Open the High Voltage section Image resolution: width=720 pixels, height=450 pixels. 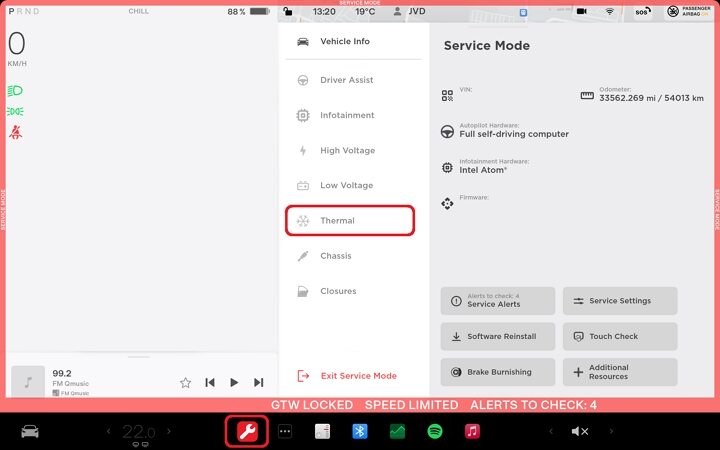[347, 151]
